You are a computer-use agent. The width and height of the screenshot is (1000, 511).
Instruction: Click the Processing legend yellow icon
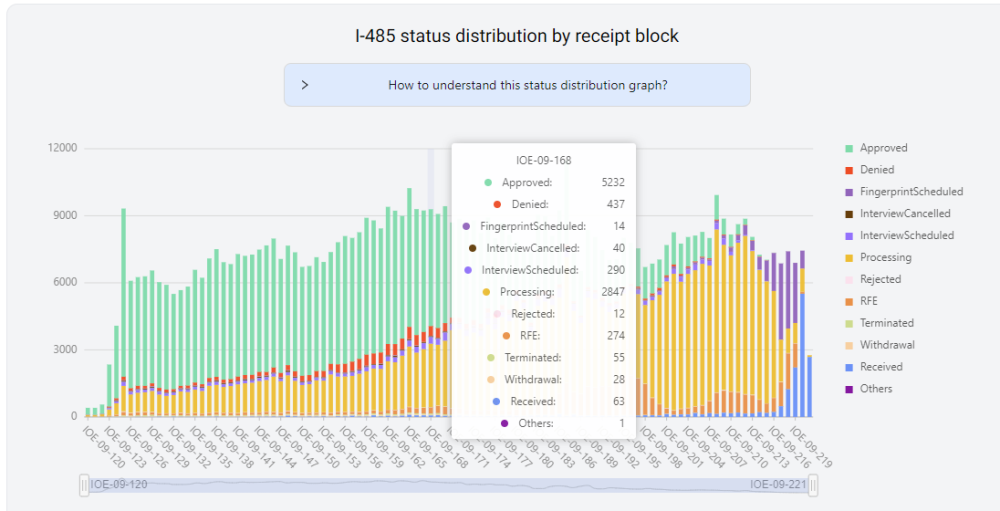[849, 258]
